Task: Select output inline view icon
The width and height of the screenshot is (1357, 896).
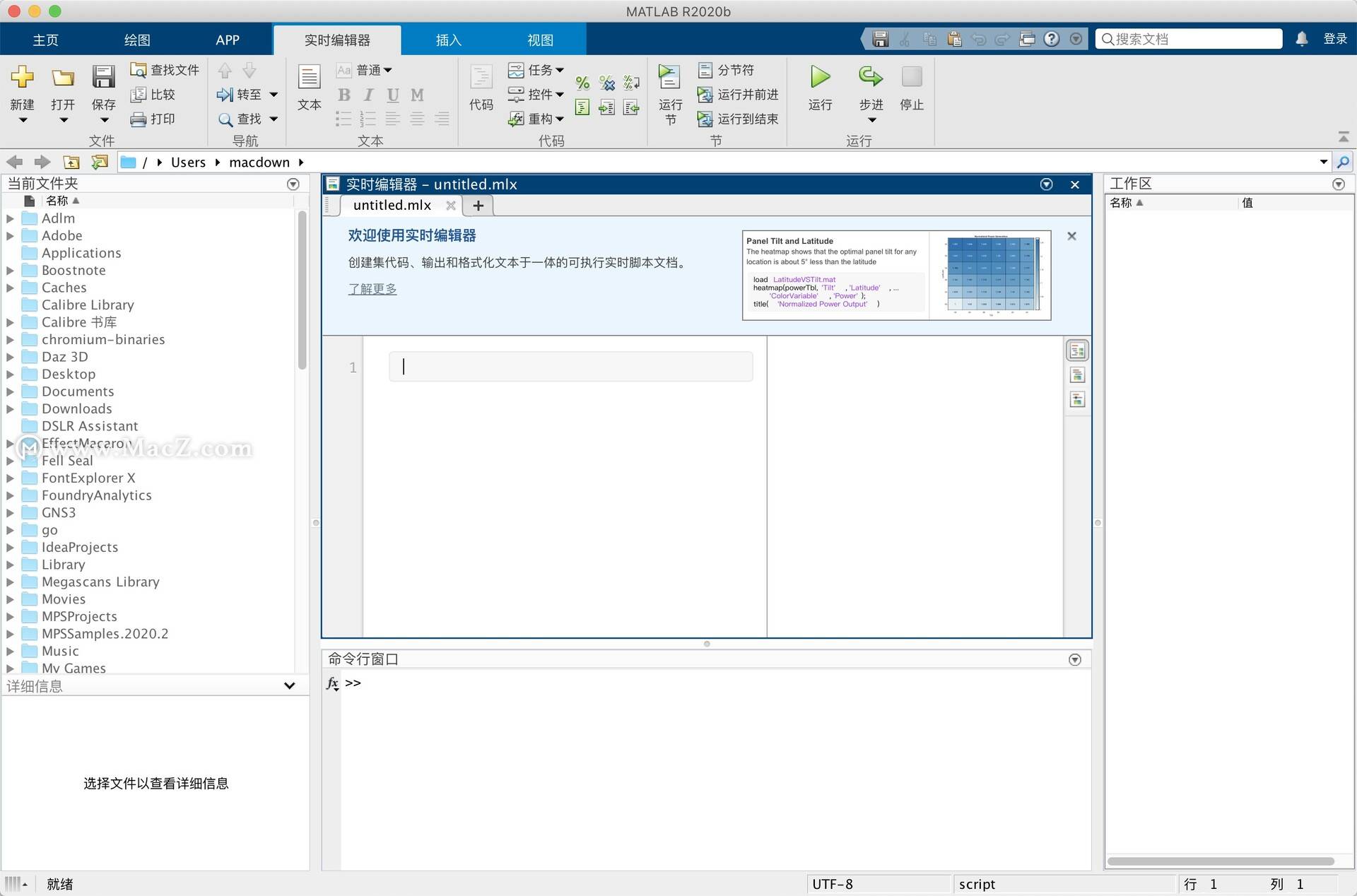Action: point(1077,375)
